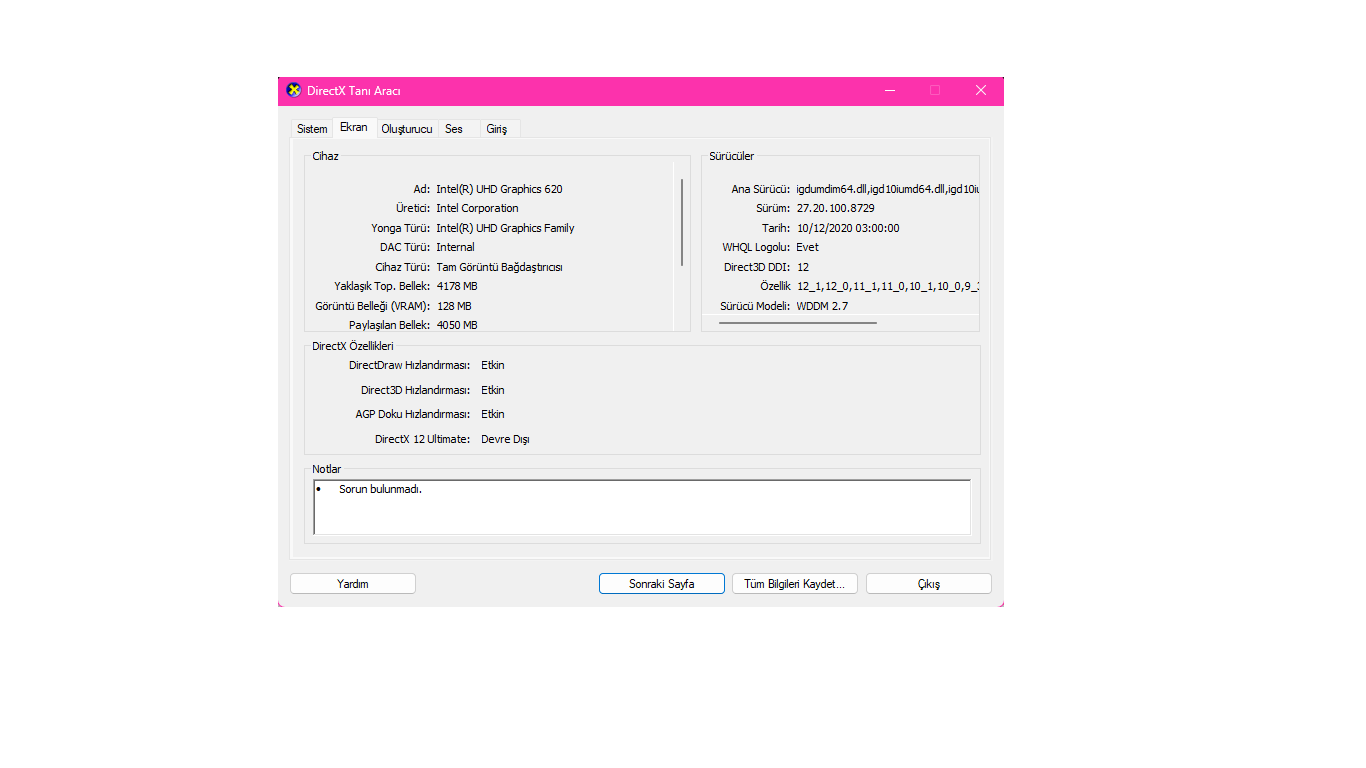This screenshot has width=1366, height=768.
Task: Click the VRAM value 128 MB
Action: point(454,306)
